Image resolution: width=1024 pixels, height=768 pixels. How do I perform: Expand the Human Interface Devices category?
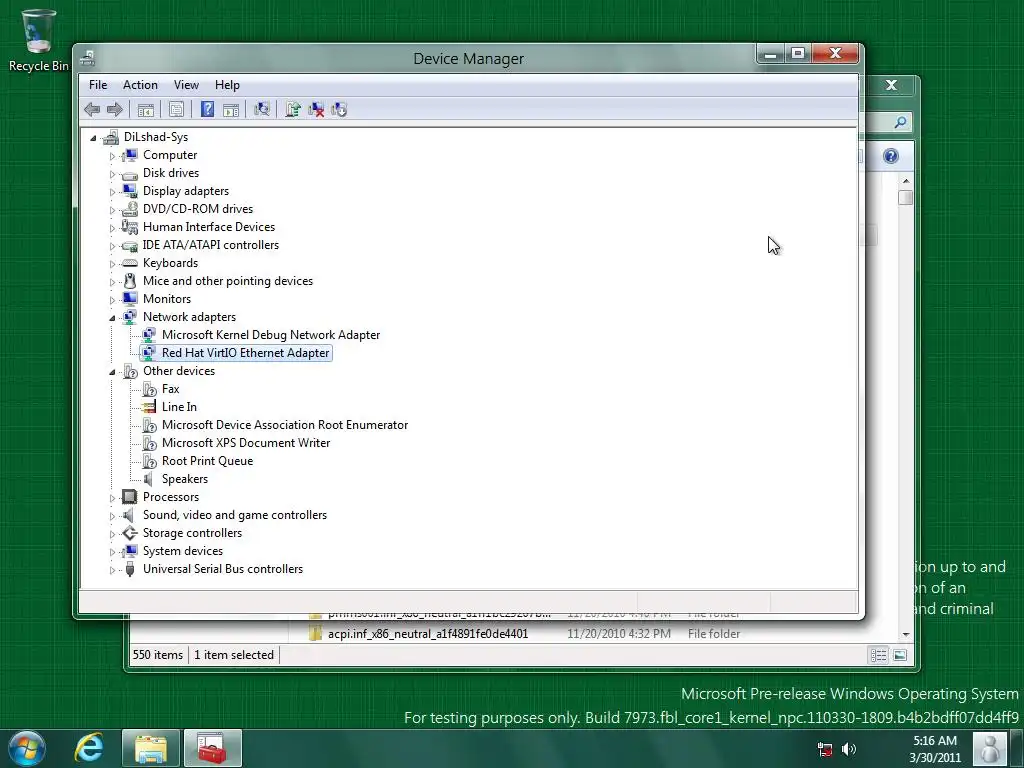click(x=112, y=228)
